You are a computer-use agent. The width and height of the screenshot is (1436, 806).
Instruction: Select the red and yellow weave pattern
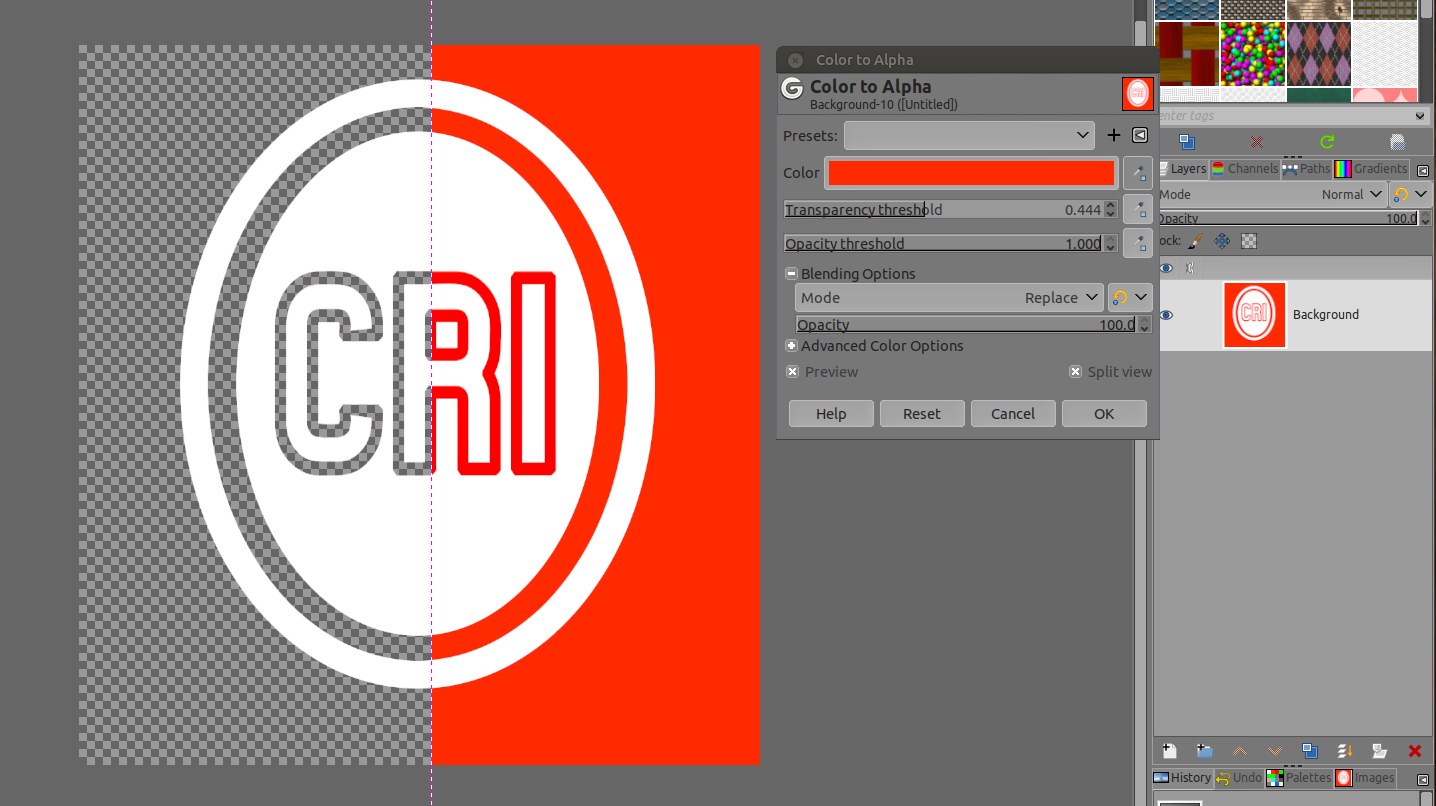click(x=1186, y=54)
